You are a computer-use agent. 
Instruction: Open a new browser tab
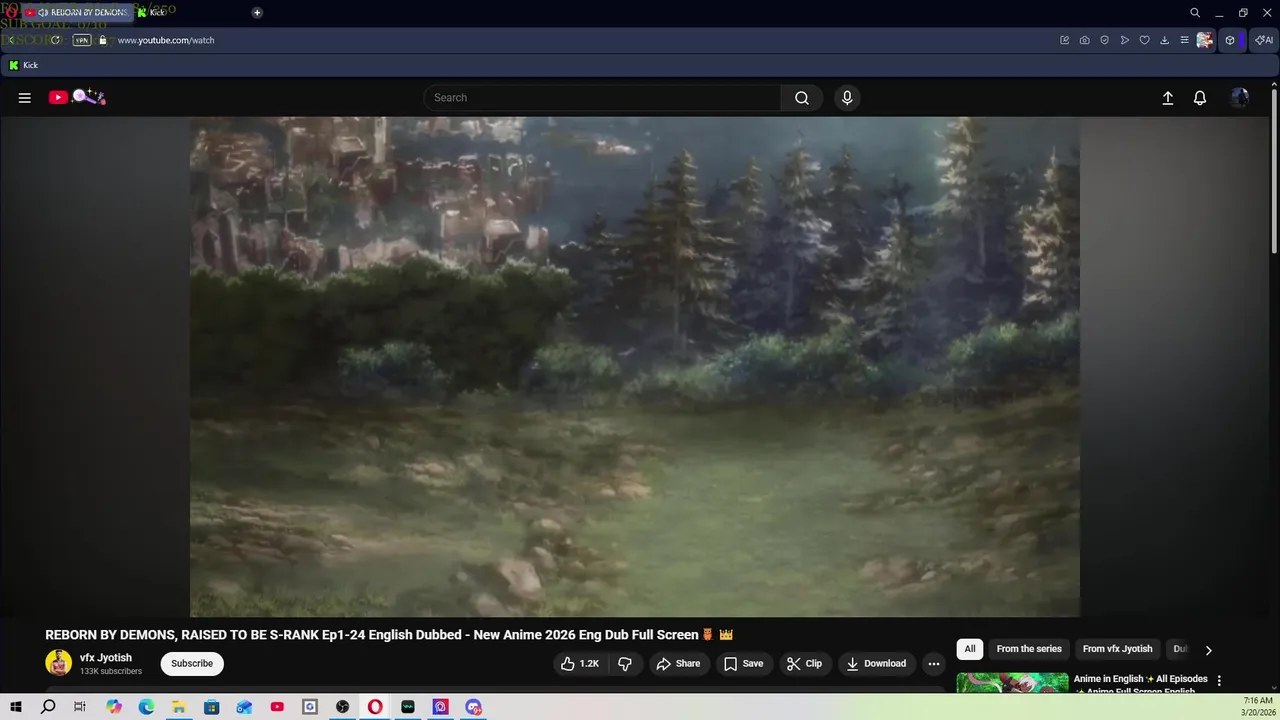point(257,13)
